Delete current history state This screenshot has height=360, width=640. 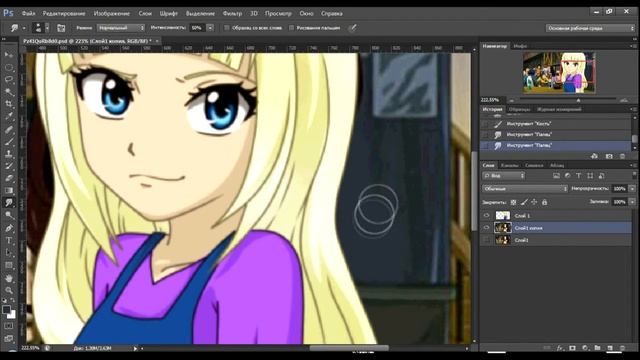point(622,156)
